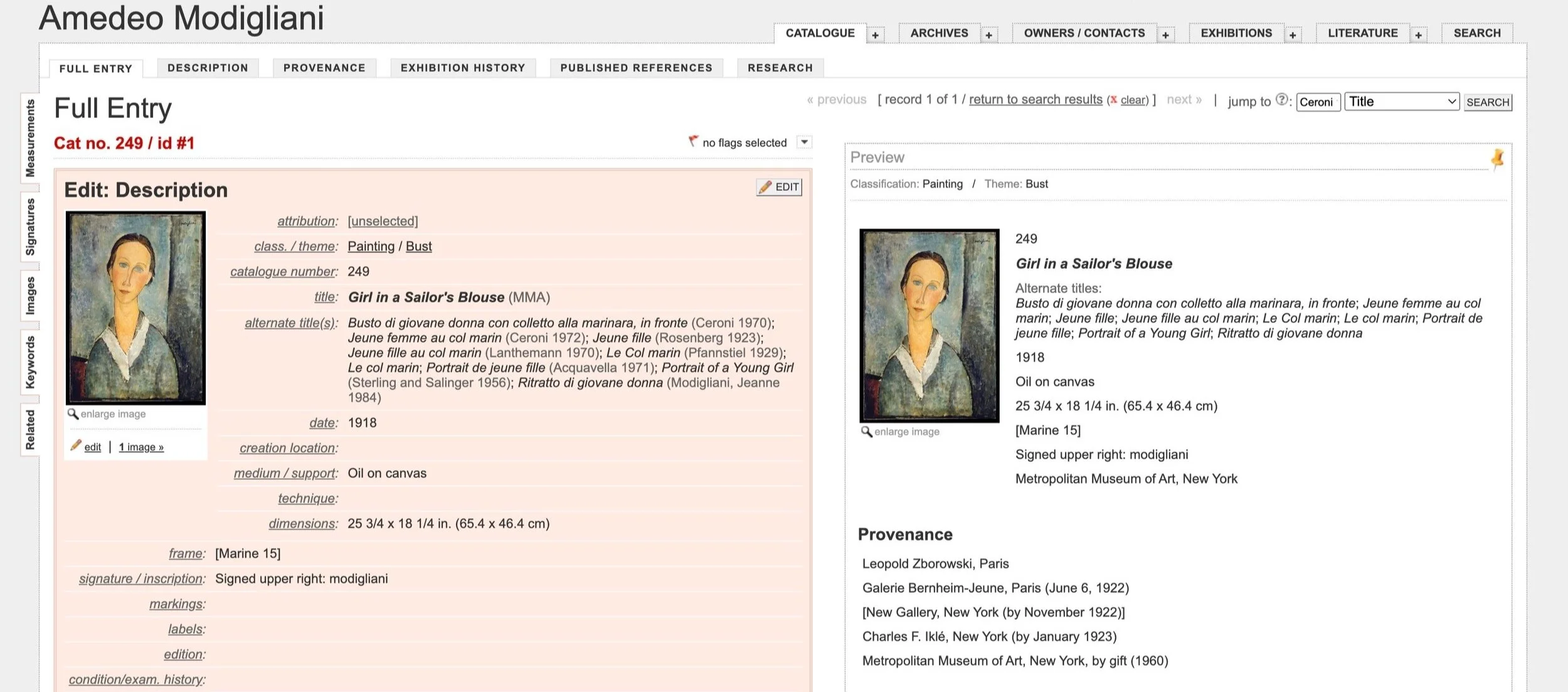Click the plus icon next to Literature tab

(1418, 35)
